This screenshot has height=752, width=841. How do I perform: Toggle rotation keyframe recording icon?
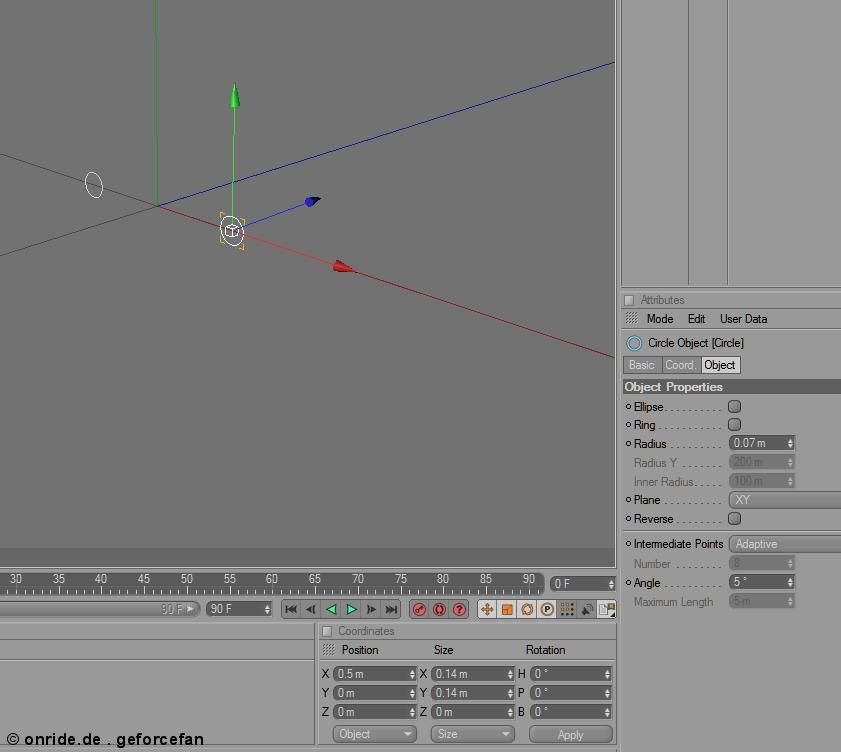click(527, 609)
